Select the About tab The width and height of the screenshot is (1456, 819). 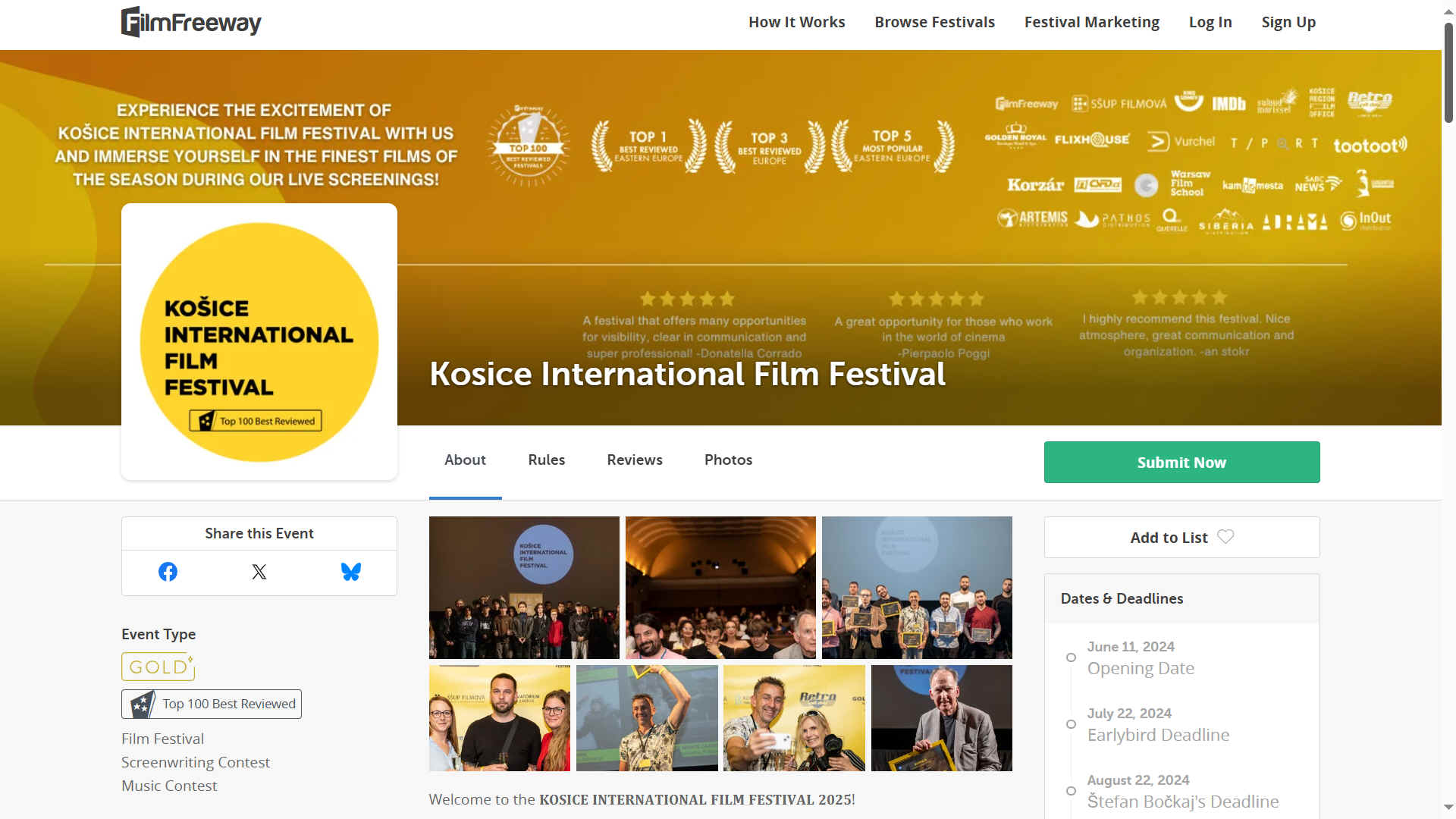point(465,460)
